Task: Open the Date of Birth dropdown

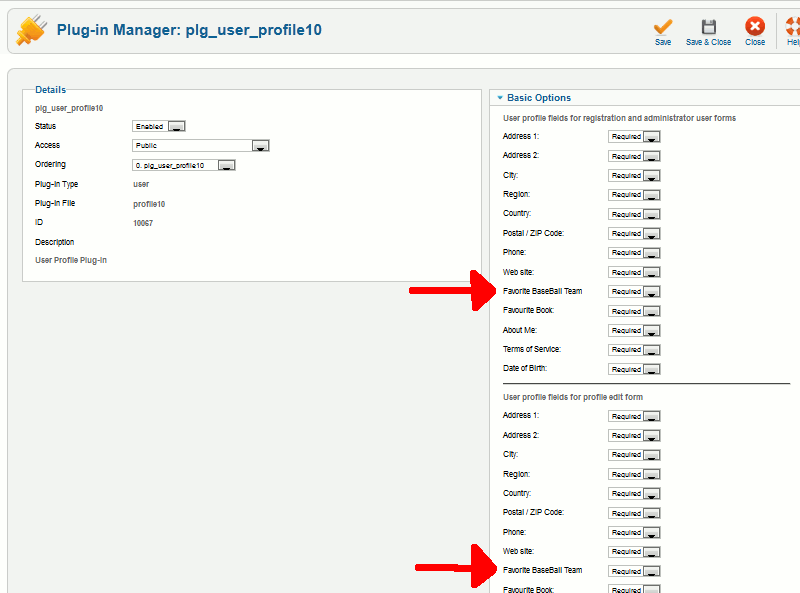Action: point(634,369)
